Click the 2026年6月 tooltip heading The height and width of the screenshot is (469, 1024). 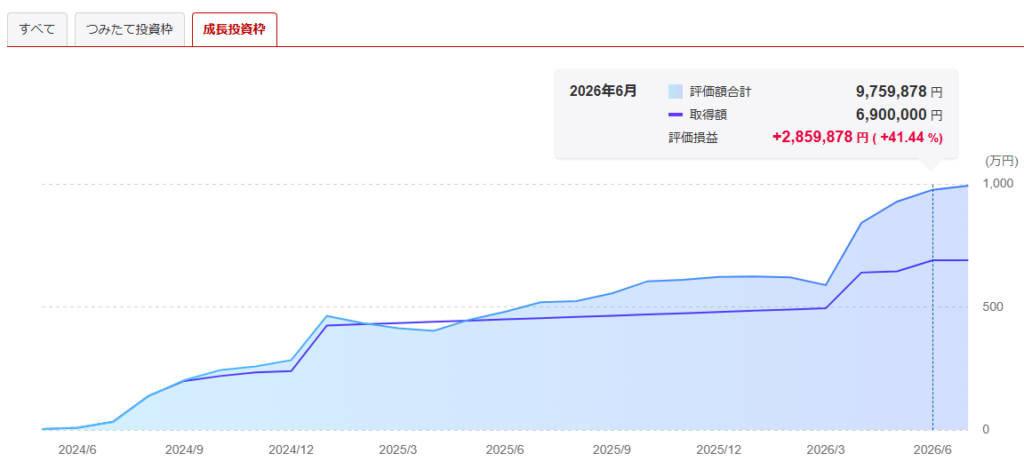pyautogui.click(x=603, y=91)
